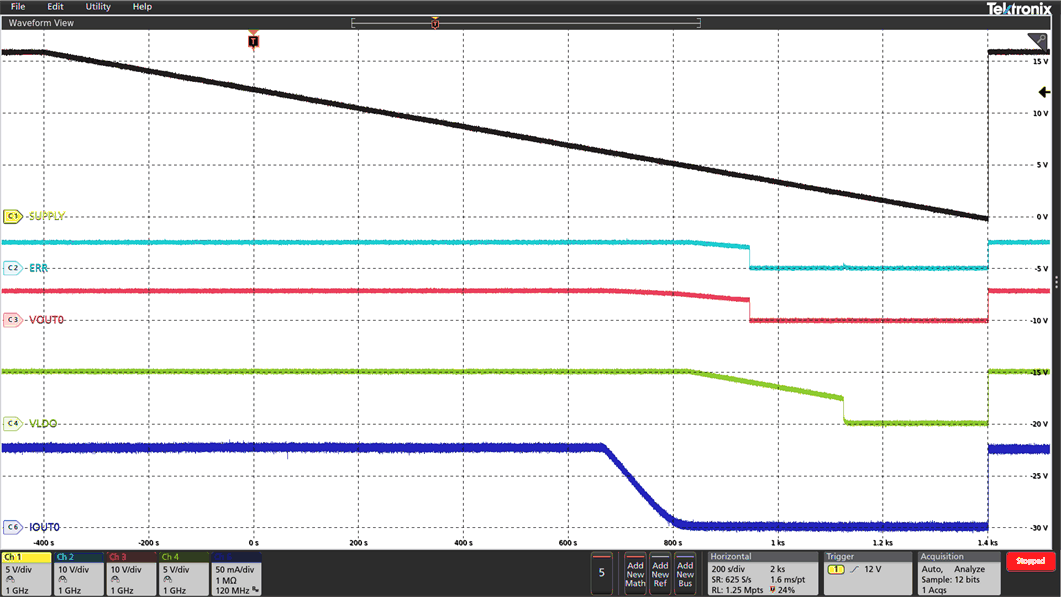
Task: Select the C2 ERR waveform handle
Action: pos(12,267)
